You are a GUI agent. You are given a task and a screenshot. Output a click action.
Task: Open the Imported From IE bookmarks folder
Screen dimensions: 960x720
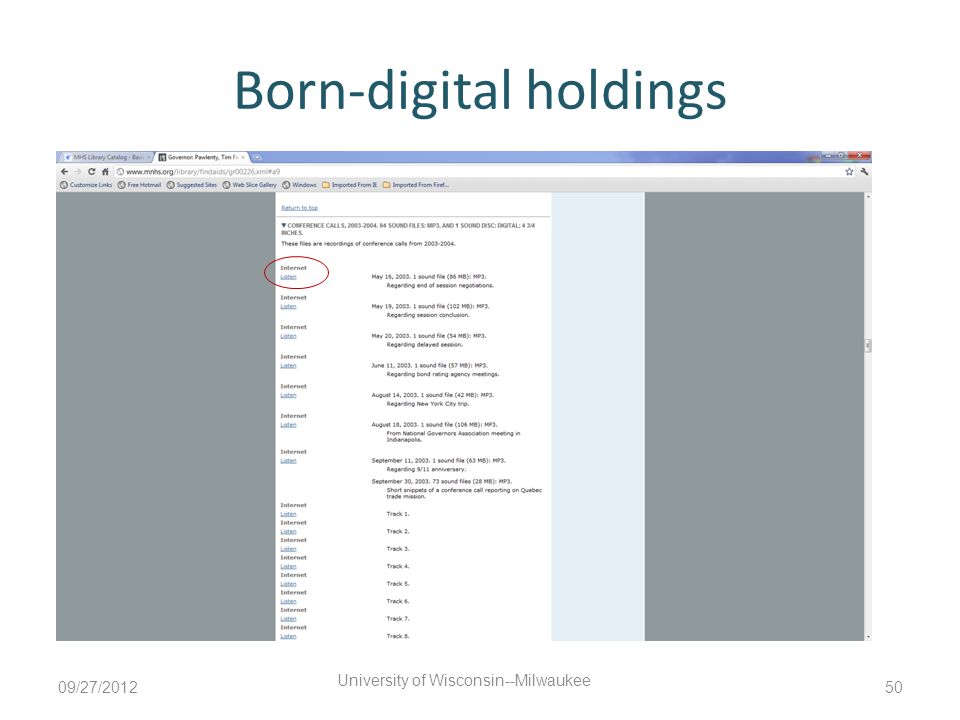pyautogui.click(x=350, y=185)
